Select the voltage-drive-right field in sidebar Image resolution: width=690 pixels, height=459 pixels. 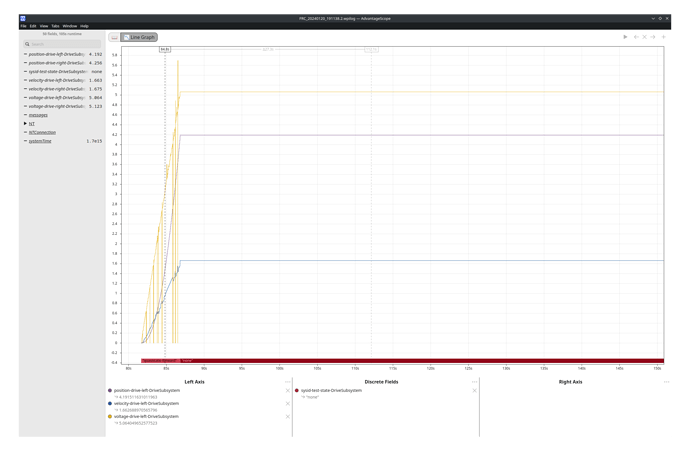point(56,106)
